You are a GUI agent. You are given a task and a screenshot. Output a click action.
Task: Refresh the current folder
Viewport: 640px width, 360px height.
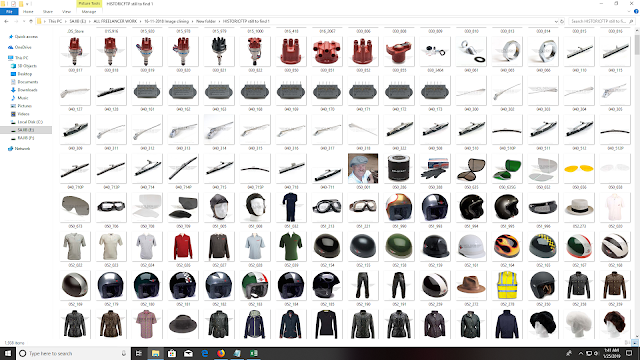(x=562, y=21)
